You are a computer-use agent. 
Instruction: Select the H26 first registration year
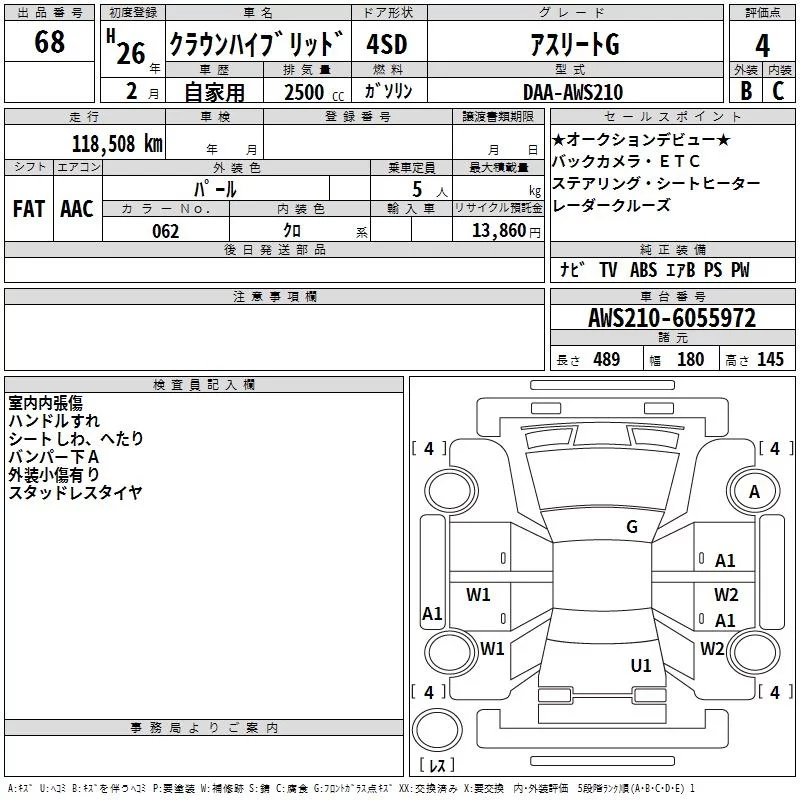pyautogui.click(x=127, y=48)
